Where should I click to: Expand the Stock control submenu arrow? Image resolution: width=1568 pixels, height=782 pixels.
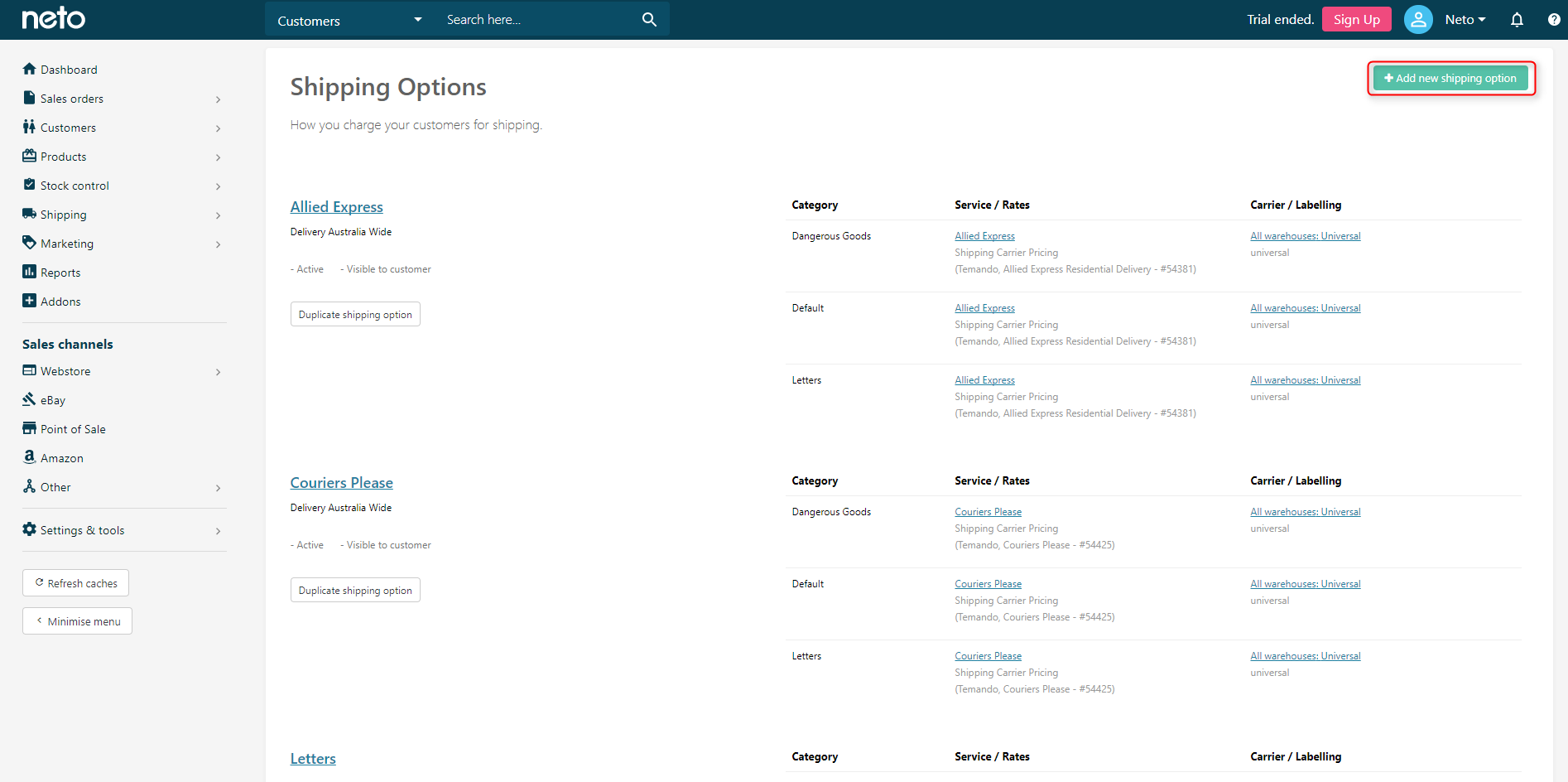click(x=219, y=186)
